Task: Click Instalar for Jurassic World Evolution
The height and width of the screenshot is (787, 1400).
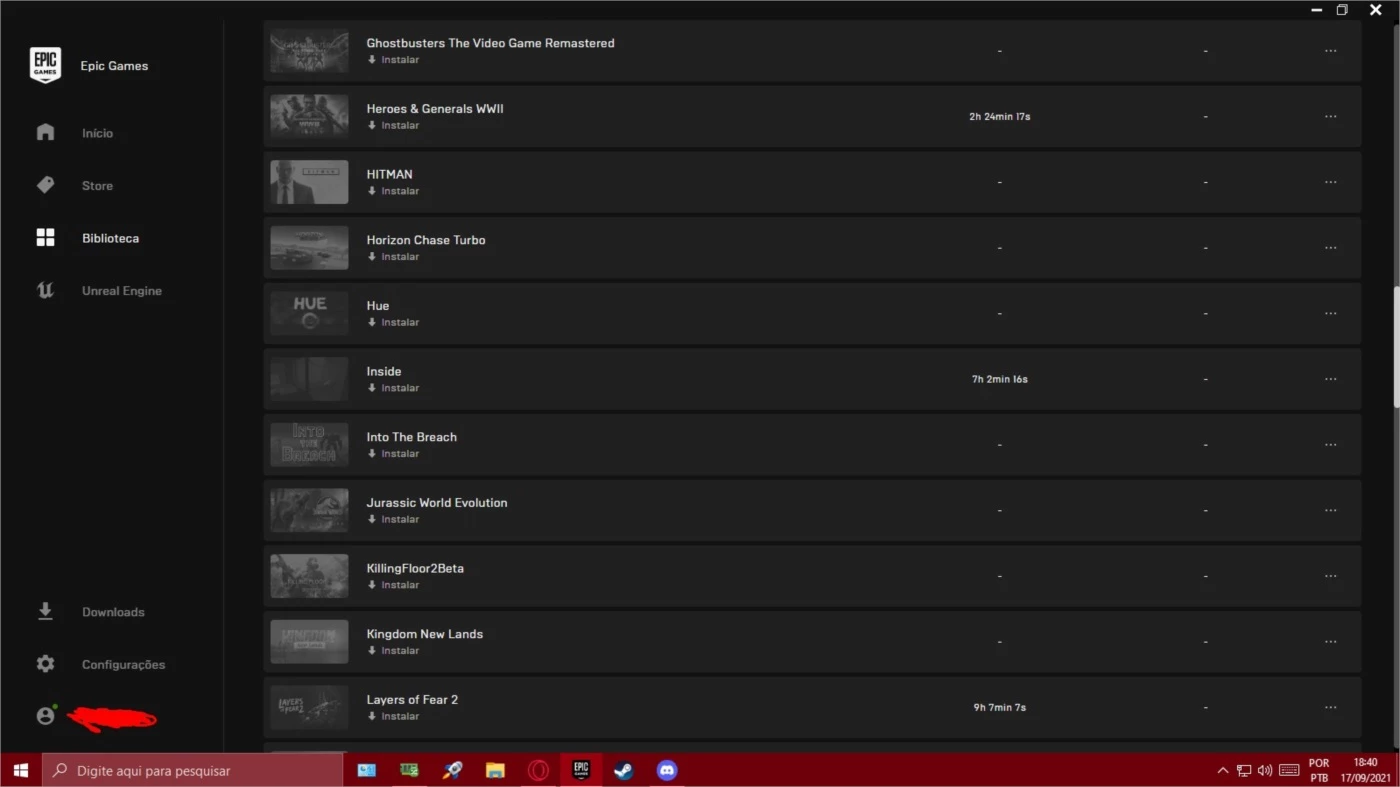Action: click(x=393, y=520)
